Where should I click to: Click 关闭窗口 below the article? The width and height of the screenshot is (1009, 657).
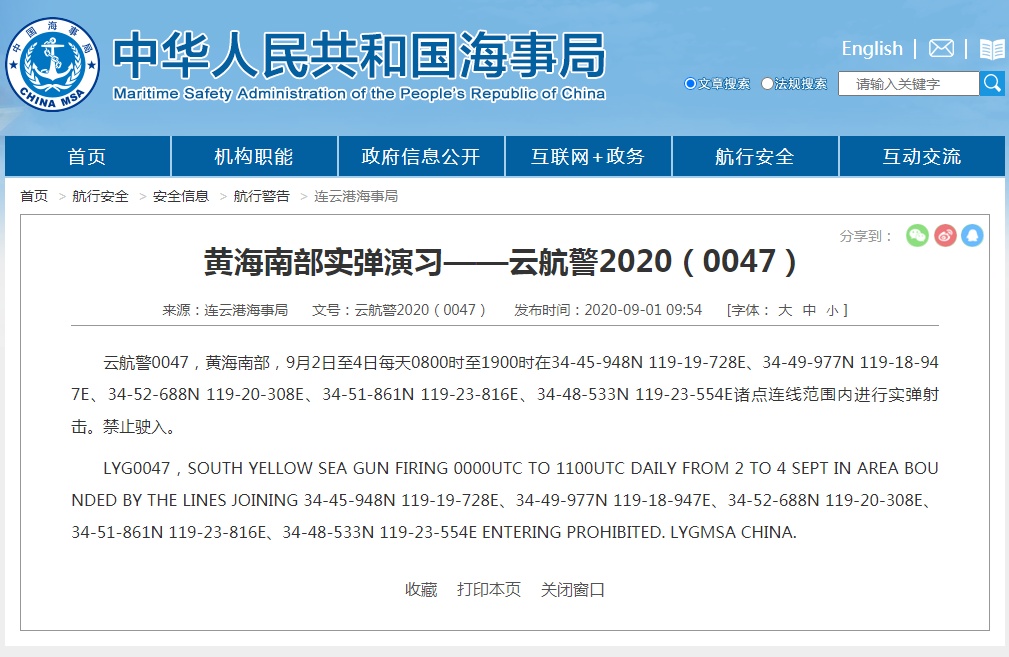[573, 589]
